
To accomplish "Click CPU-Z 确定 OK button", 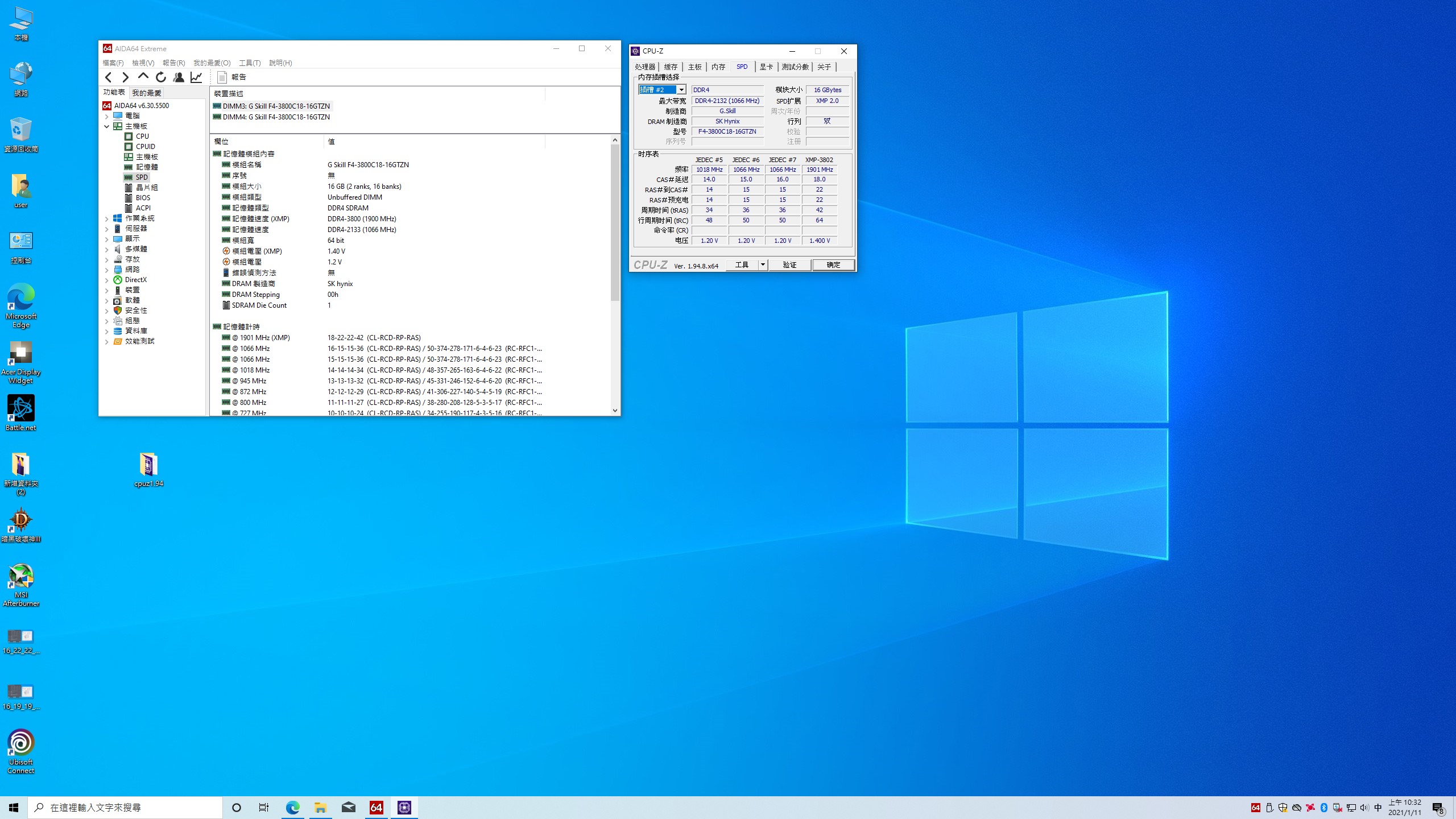I will click(833, 265).
